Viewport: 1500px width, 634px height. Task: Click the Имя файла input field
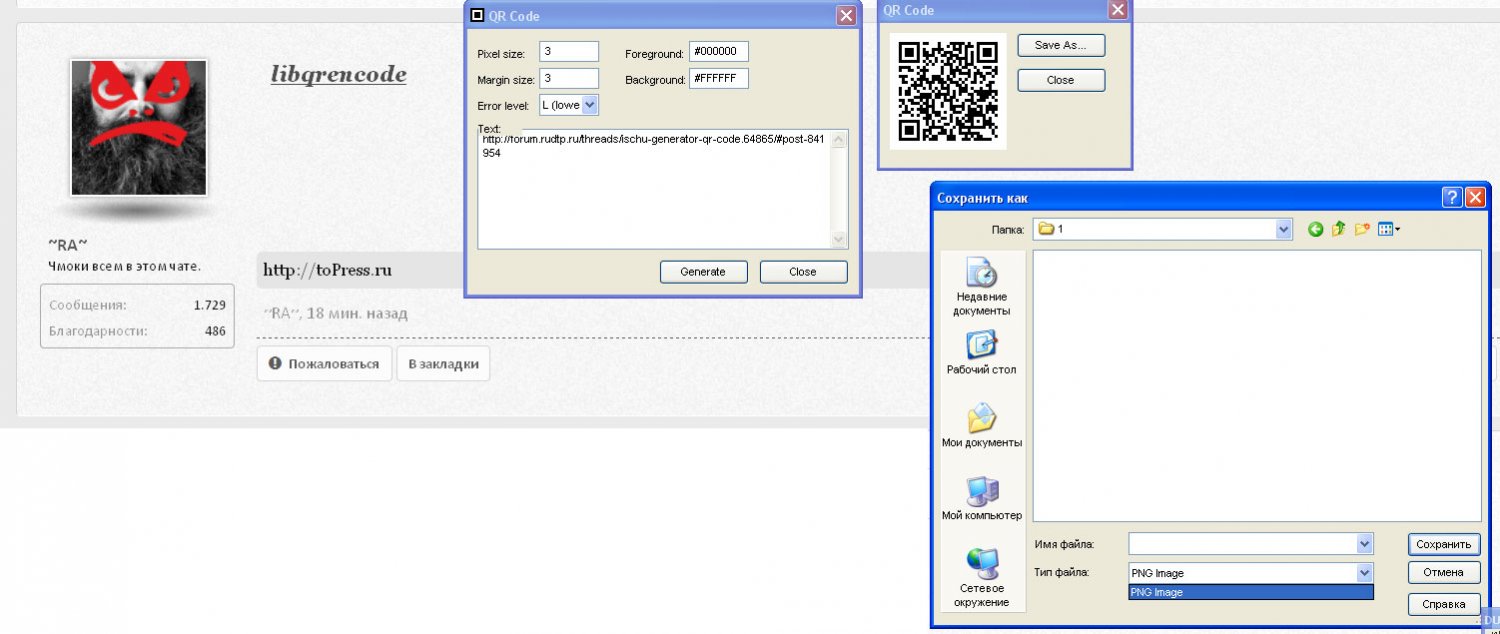click(1242, 543)
